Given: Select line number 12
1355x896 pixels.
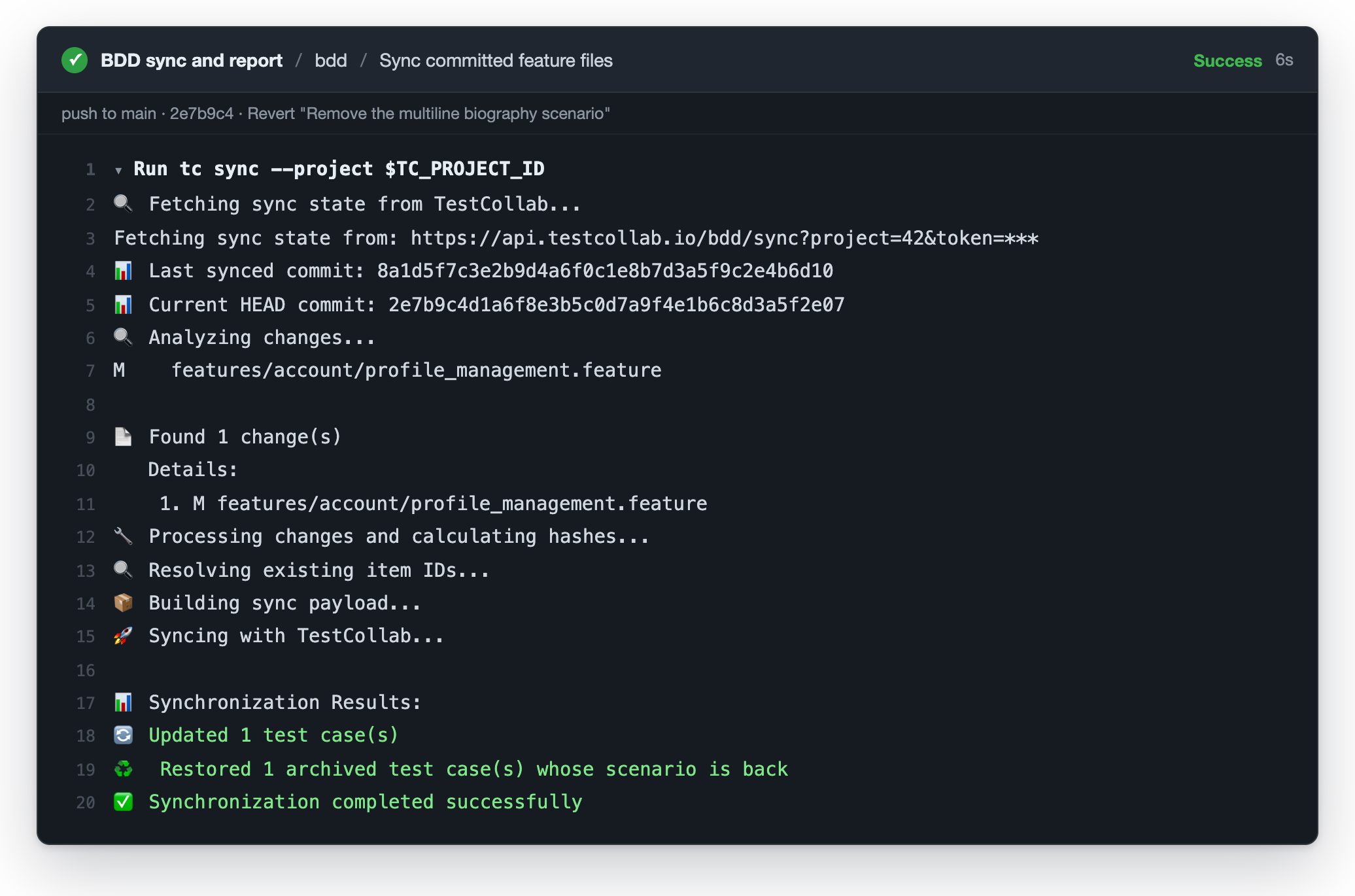Looking at the screenshot, I should (86, 537).
